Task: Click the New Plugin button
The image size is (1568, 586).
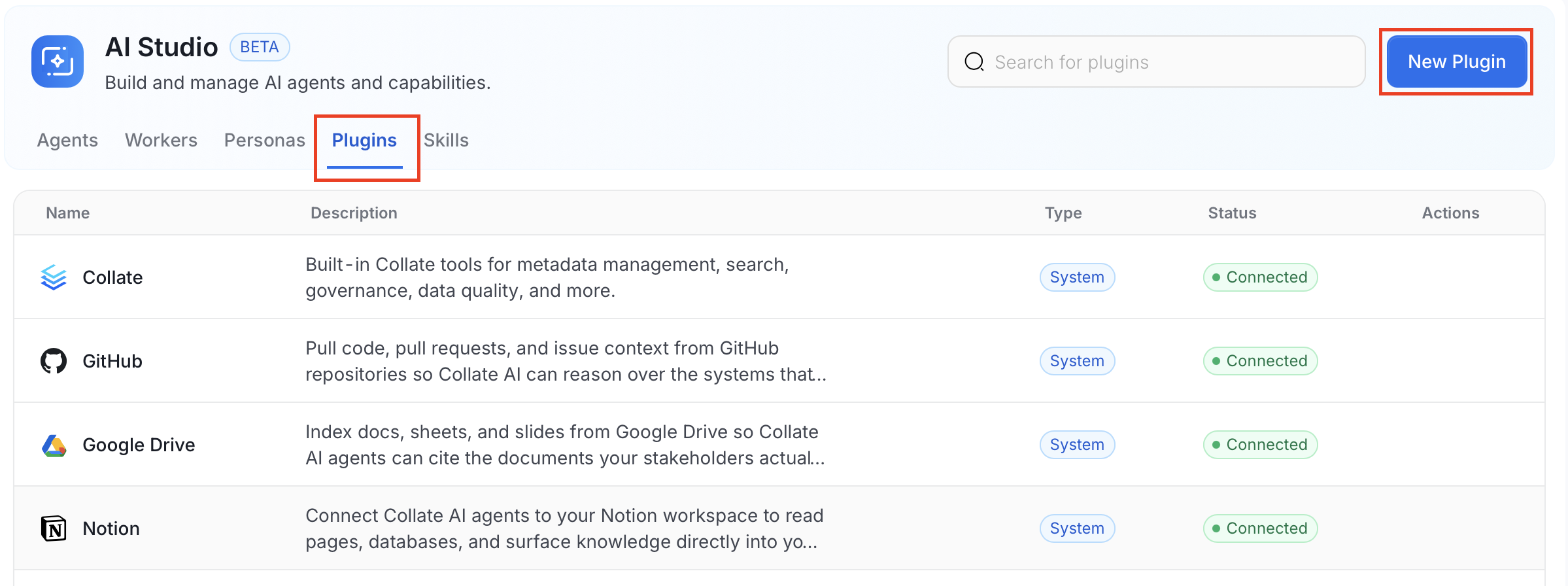Action: click(x=1457, y=61)
